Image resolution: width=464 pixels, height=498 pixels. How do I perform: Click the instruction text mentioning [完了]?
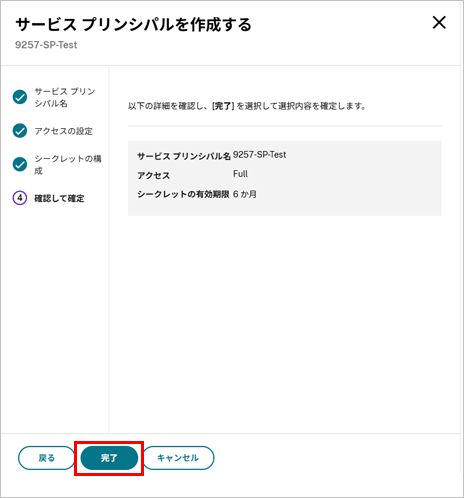(247, 106)
